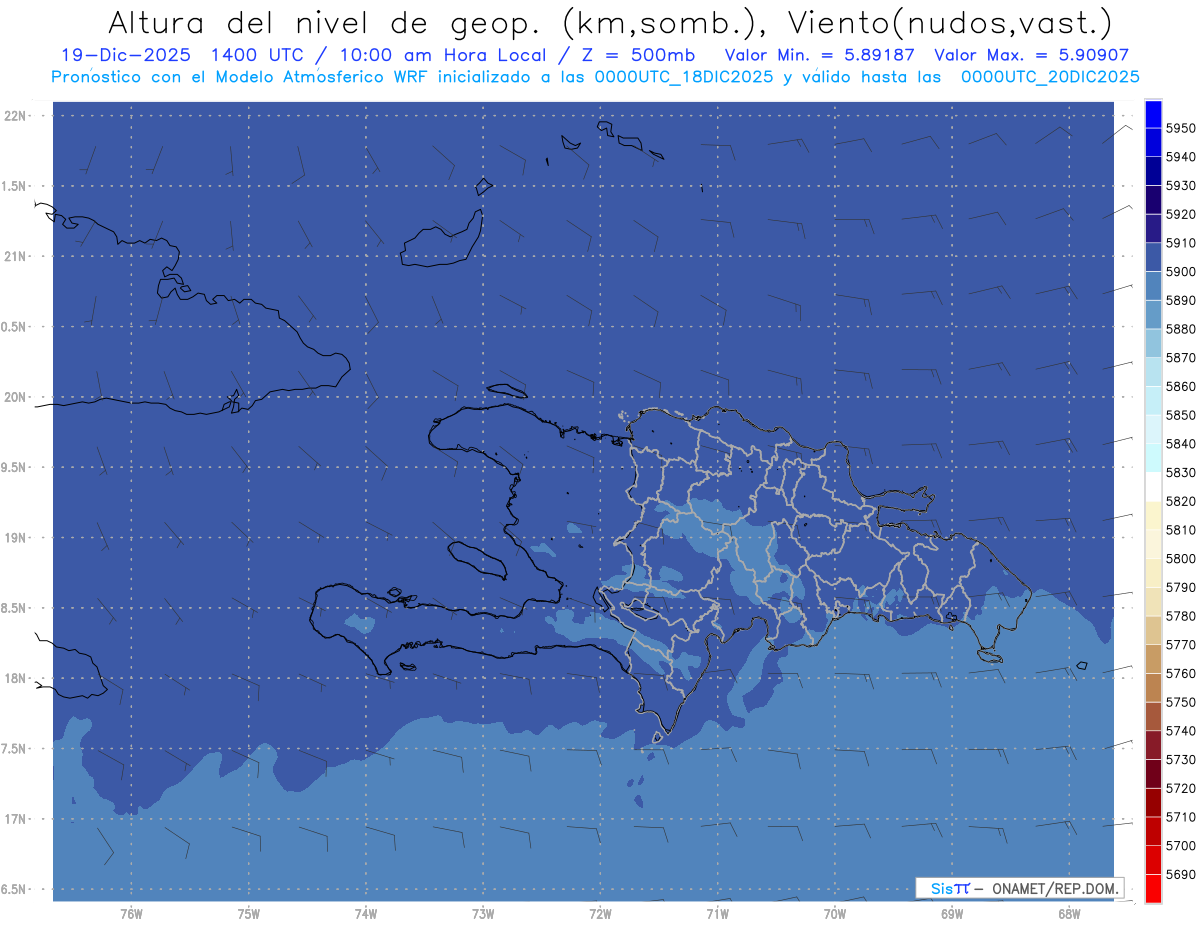1200x927 pixels.
Task: Click the '5820' legend value
Action: click(1180, 501)
